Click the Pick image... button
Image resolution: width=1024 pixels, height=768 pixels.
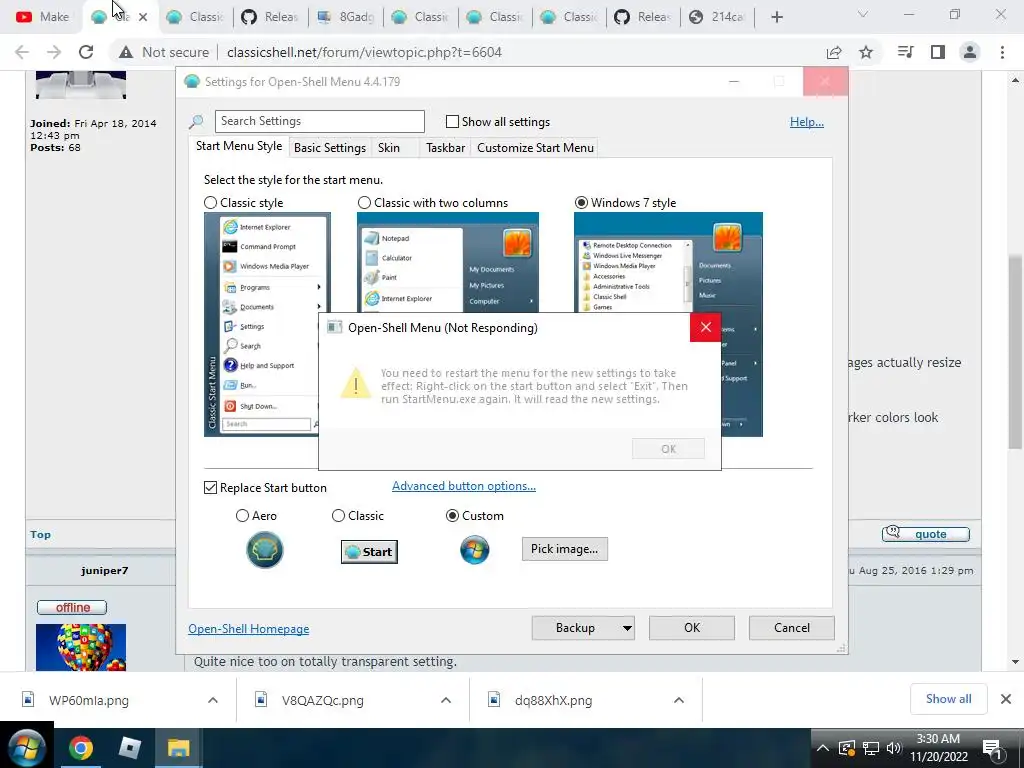click(564, 549)
